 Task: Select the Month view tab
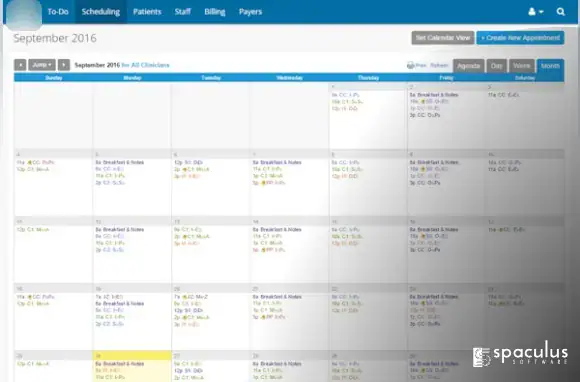550,66
